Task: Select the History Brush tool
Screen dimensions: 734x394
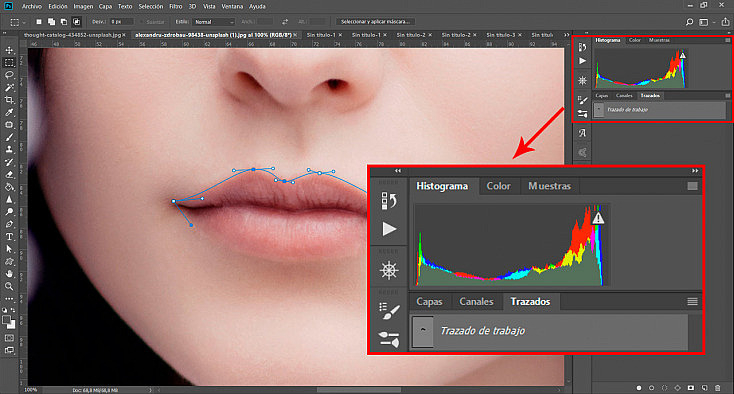Action: tap(9, 162)
